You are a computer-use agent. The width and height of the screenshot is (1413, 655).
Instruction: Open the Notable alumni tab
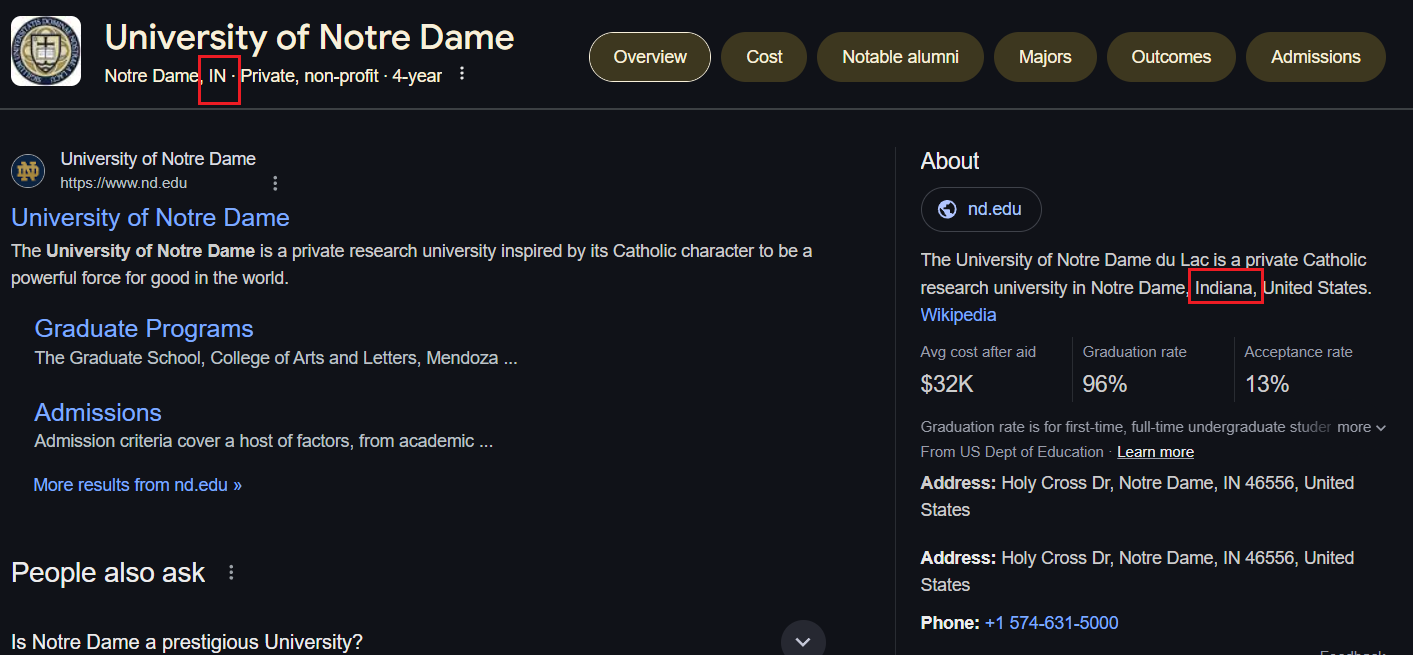coord(900,57)
